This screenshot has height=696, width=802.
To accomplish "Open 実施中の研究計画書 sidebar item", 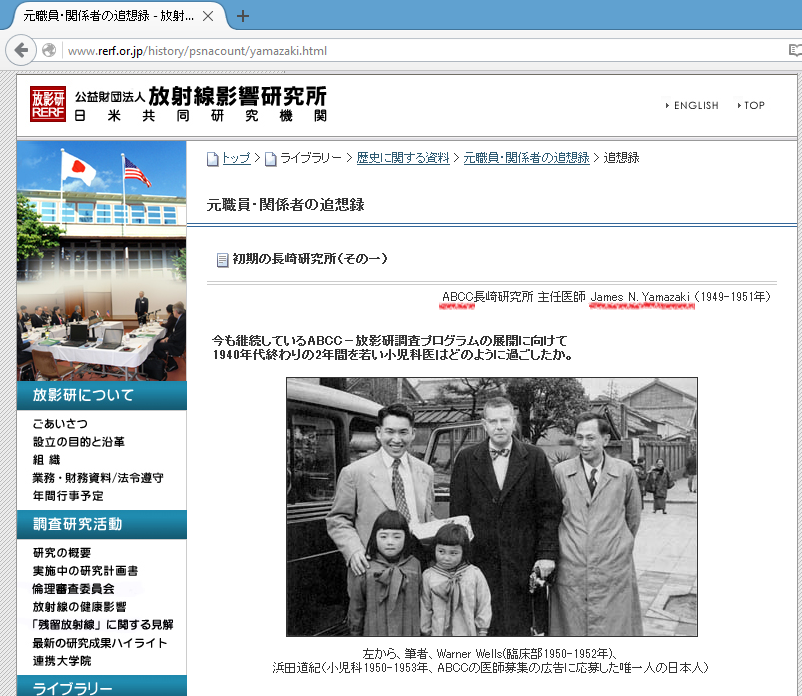I will point(85,571).
